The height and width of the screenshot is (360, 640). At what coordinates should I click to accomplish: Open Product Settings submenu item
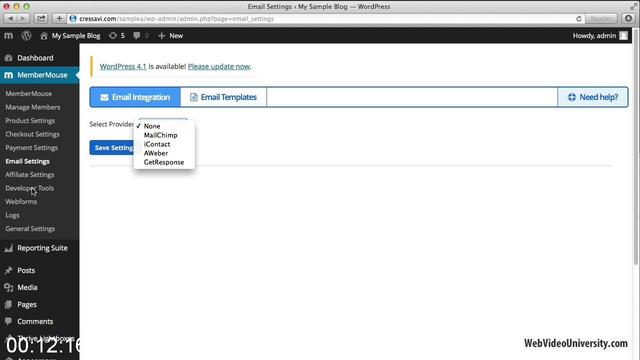pos(30,120)
